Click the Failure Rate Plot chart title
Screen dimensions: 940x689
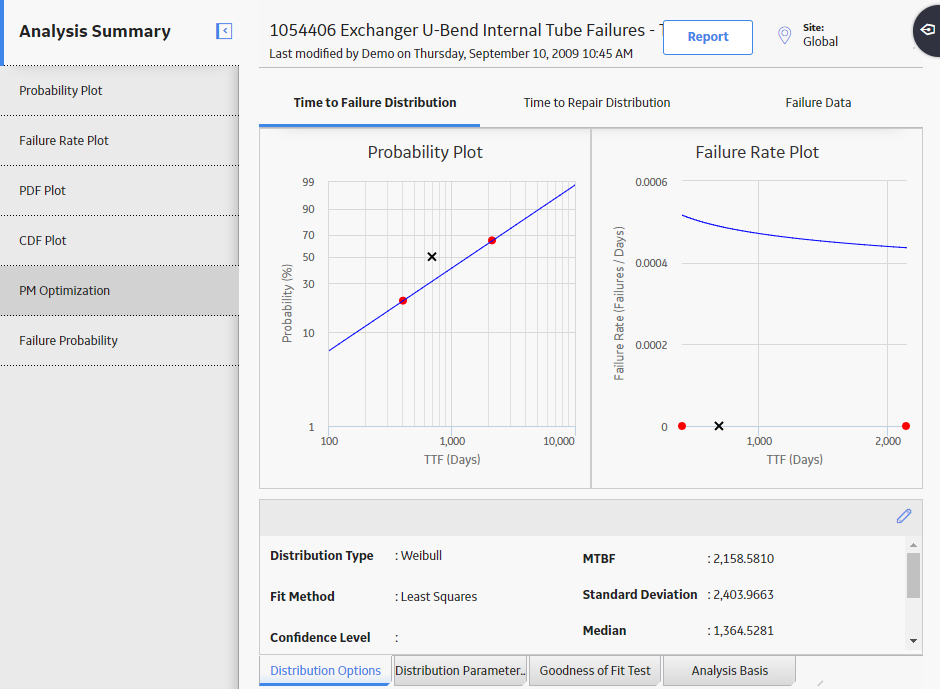[x=757, y=152]
